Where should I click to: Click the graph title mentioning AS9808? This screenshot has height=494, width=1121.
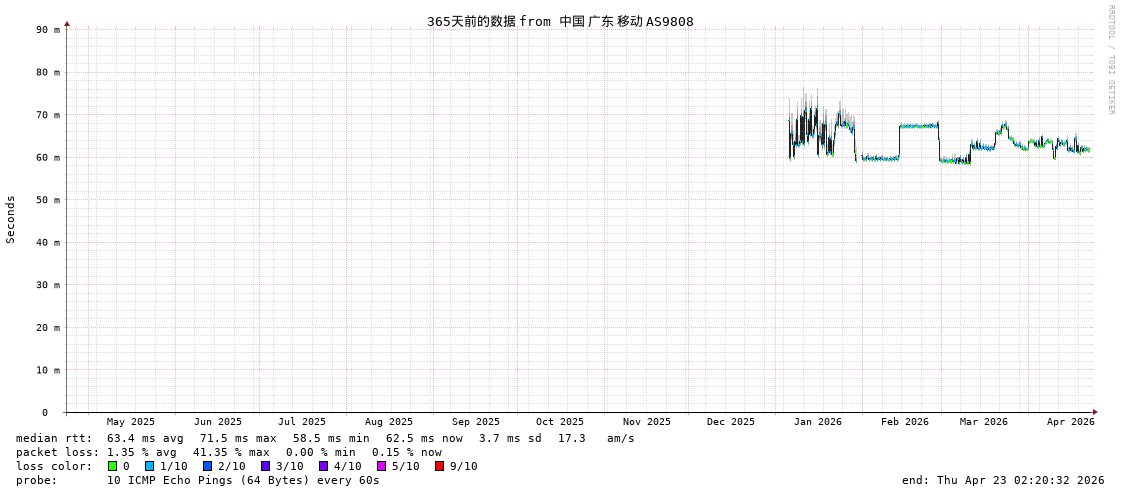click(x=560, y=21)
